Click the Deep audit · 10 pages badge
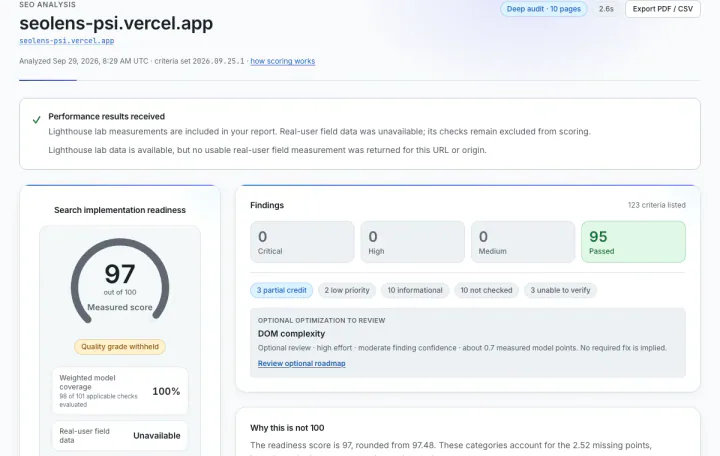The width and height of the screenshot is (720, 456). click(544, 9)
